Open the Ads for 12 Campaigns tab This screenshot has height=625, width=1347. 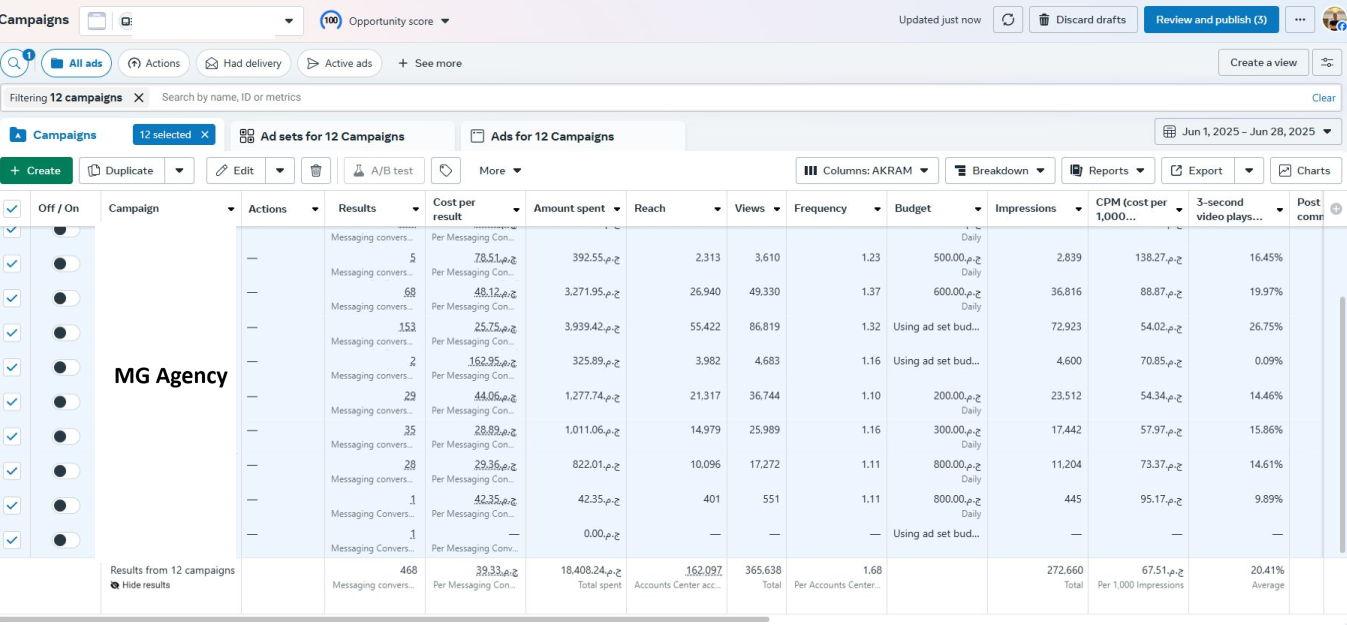(x=552, y=137)
